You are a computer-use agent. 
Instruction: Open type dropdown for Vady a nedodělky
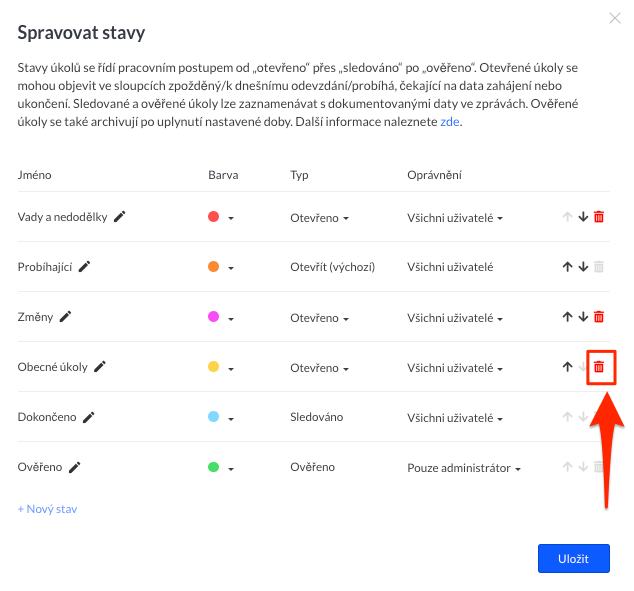pyautogui.click(x=319, y=218)
